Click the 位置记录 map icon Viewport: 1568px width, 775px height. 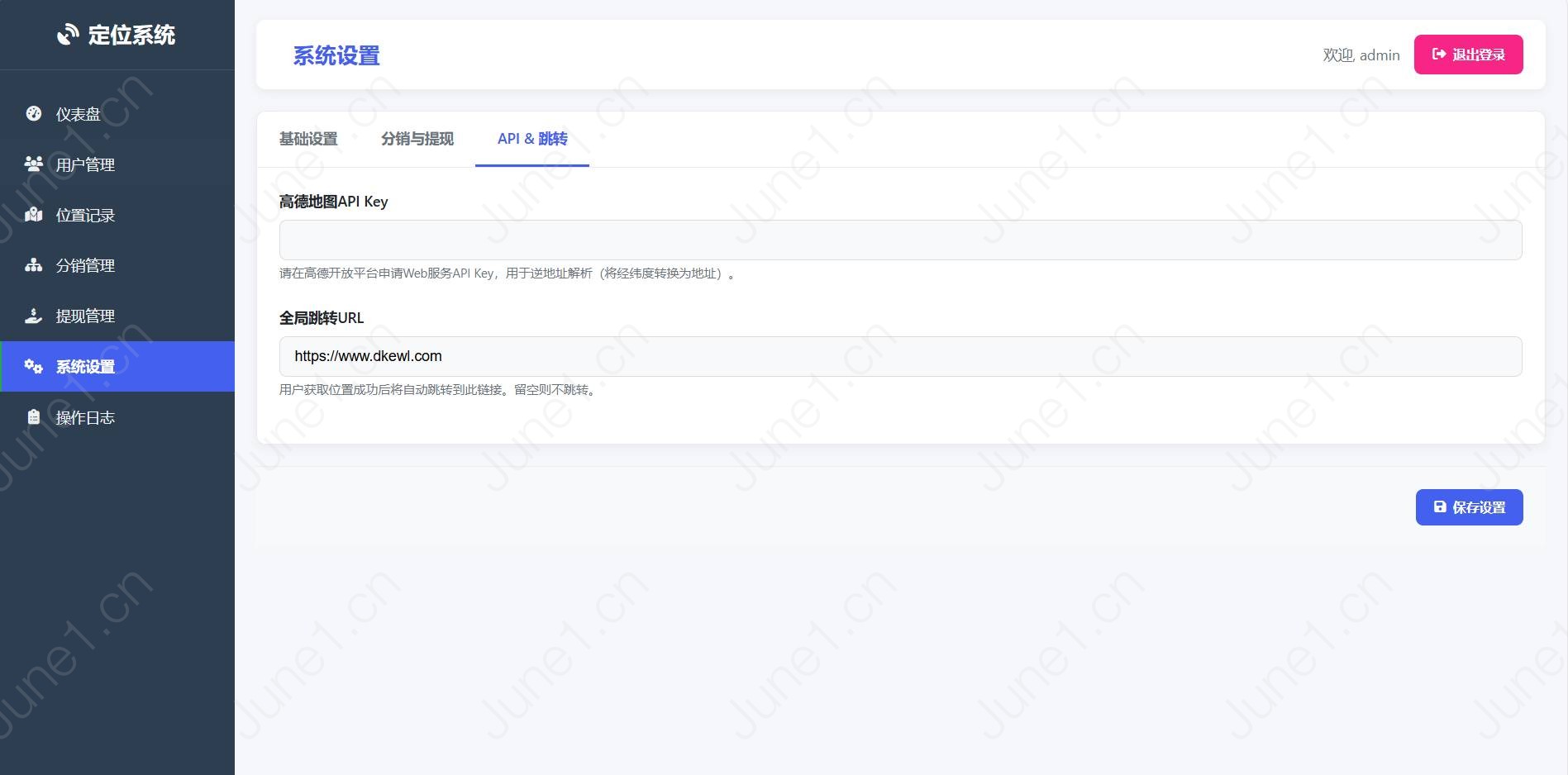coord(34,215)
